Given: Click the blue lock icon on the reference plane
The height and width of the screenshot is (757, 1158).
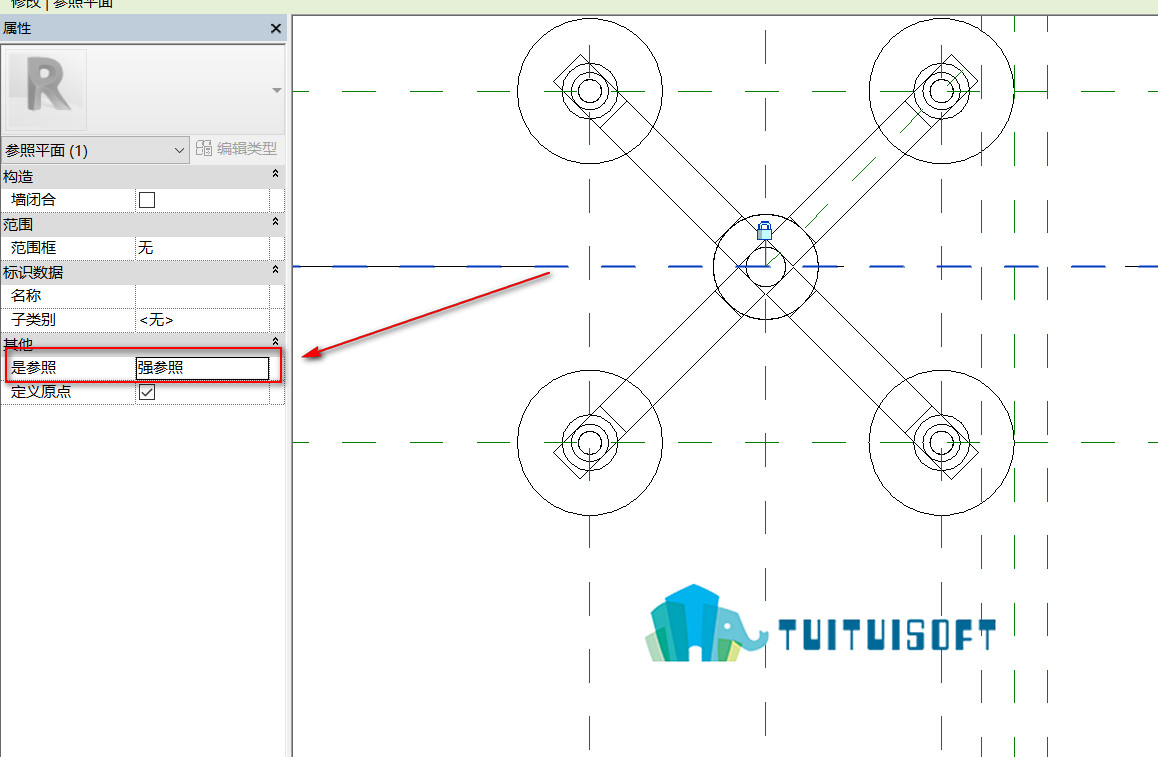Looking at the screenshot, I should pos(764,230).
